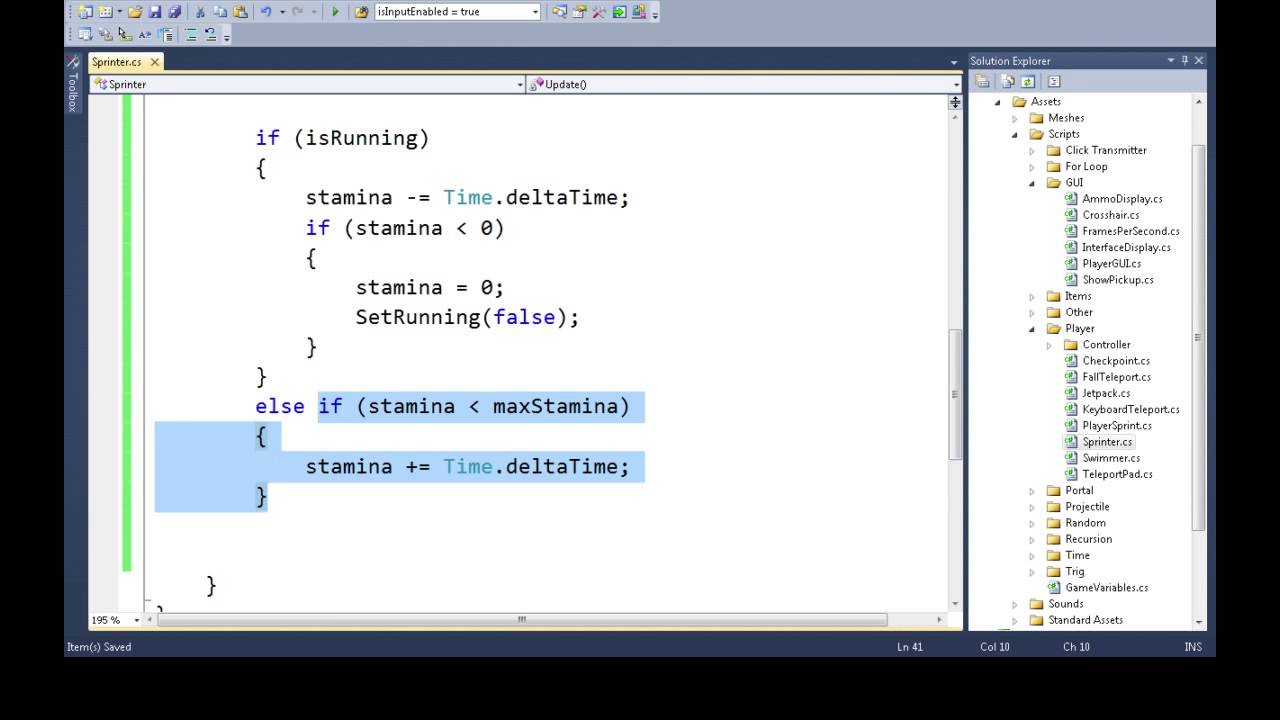Click the Refresh icon in Solution Explorer
The height and width of the screenshot is (720, 1280).
click(x=1027, y=81)
